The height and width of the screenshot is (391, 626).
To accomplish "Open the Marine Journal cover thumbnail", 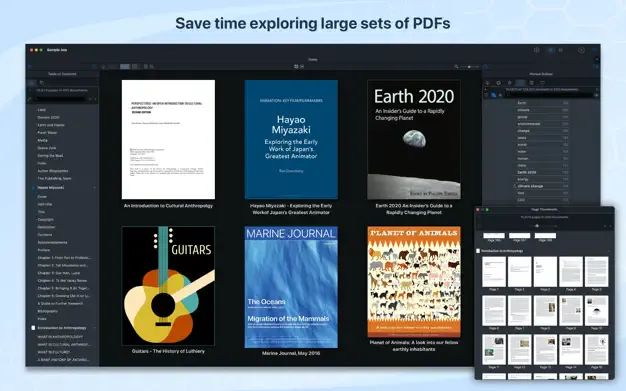I will [x=291, y=287].
